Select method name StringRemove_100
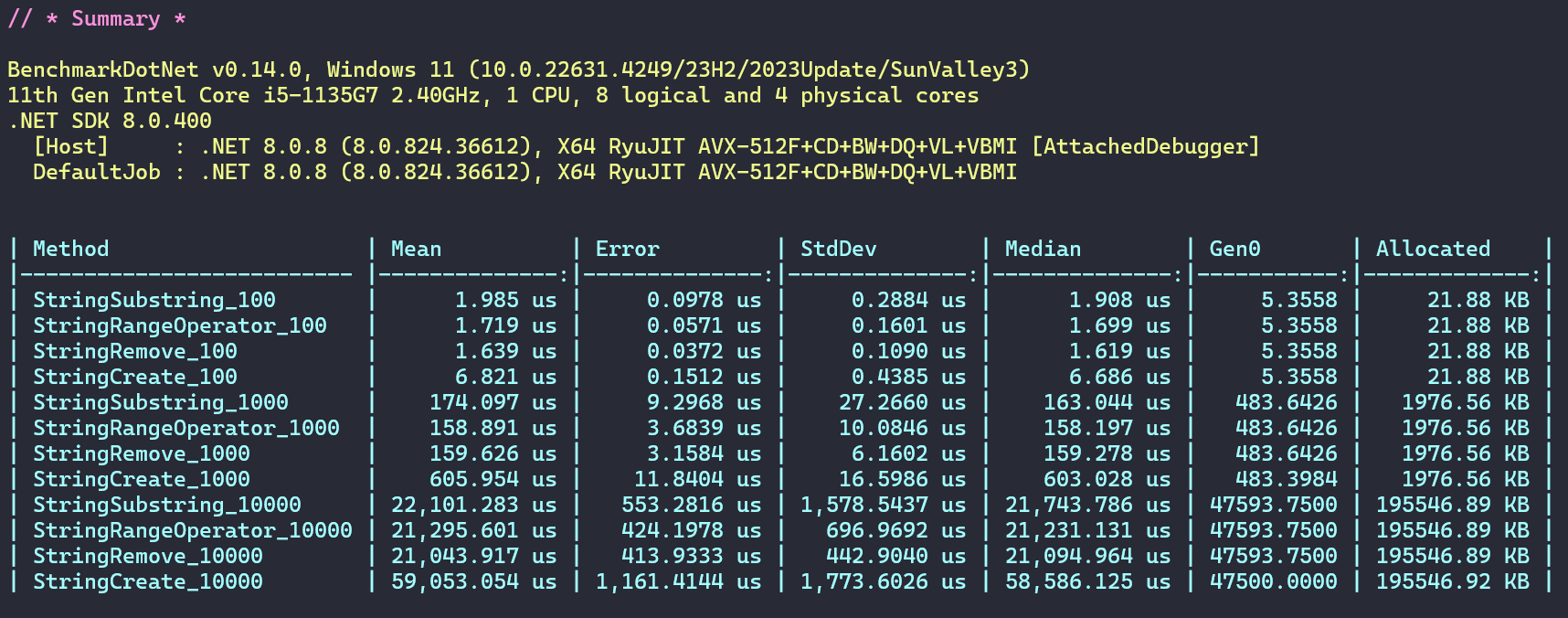Image resolution: width=1568 pixels, height=618 pixels. coord(135,351)
